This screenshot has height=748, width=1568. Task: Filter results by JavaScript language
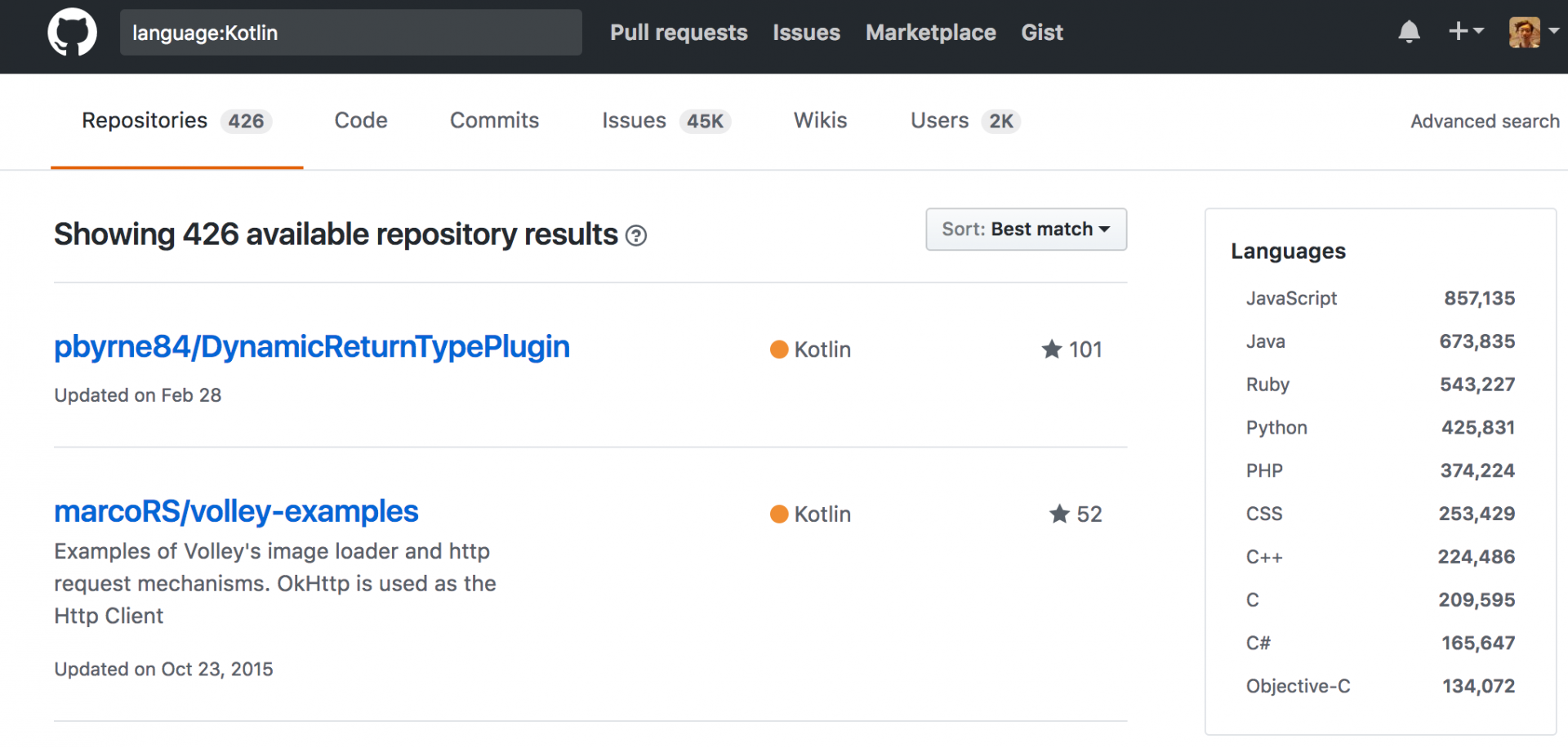[x=1291, y=299]
